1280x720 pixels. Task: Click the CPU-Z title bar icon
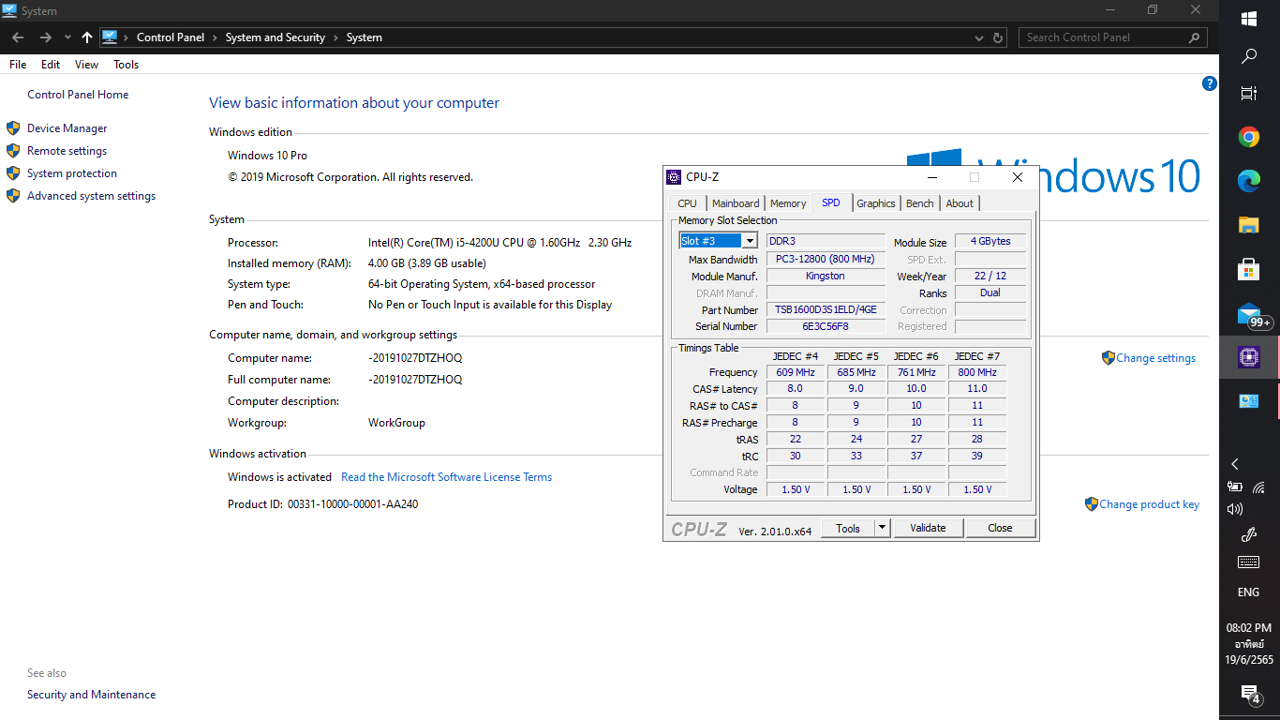coord(674,177)
